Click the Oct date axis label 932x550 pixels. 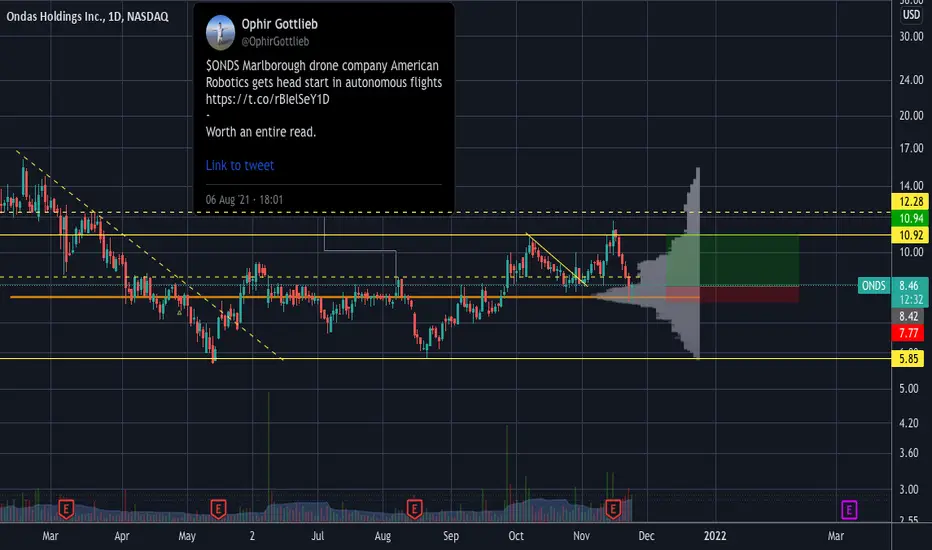pos(516,536)
